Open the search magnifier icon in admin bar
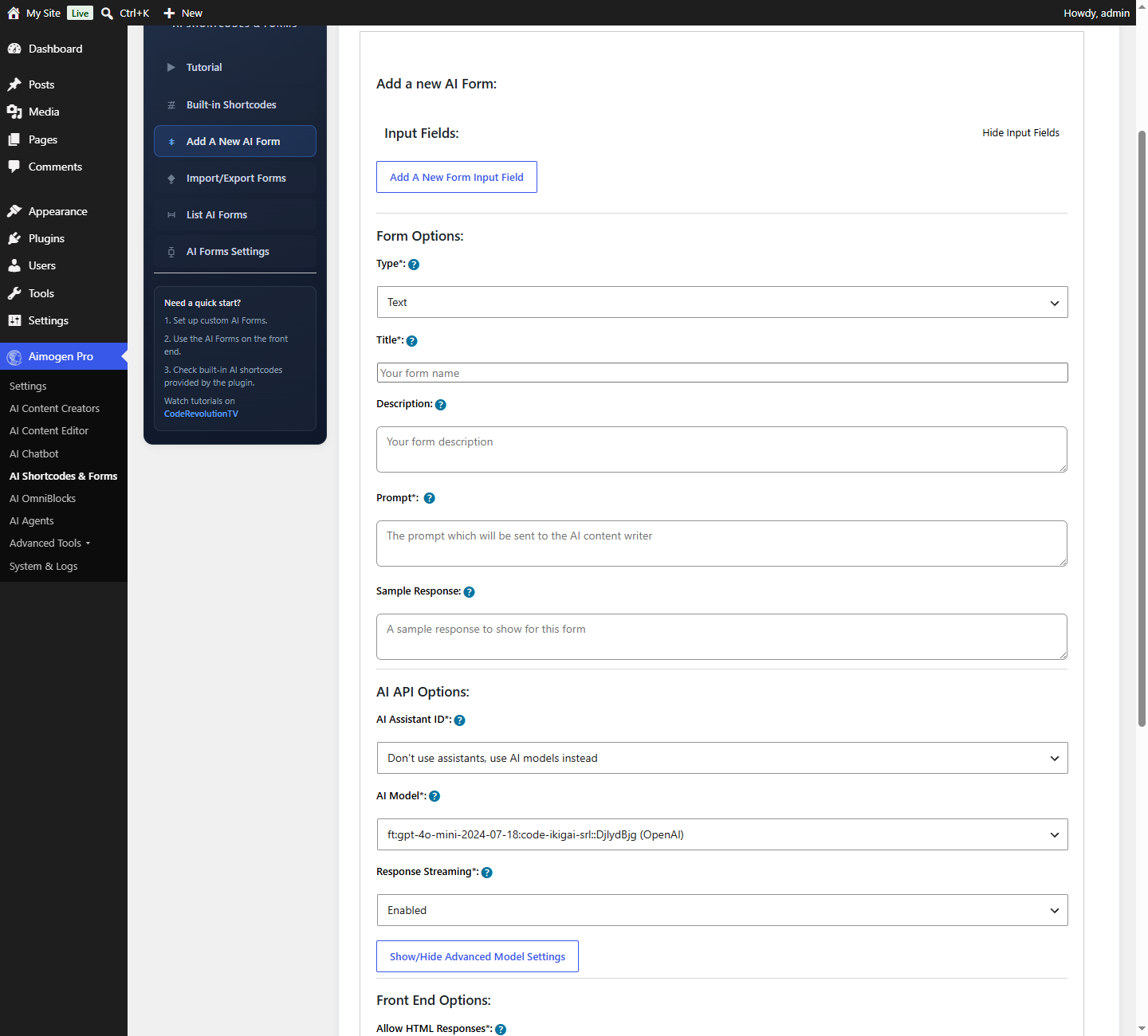1148x1036 pixels. click(107, 13)
